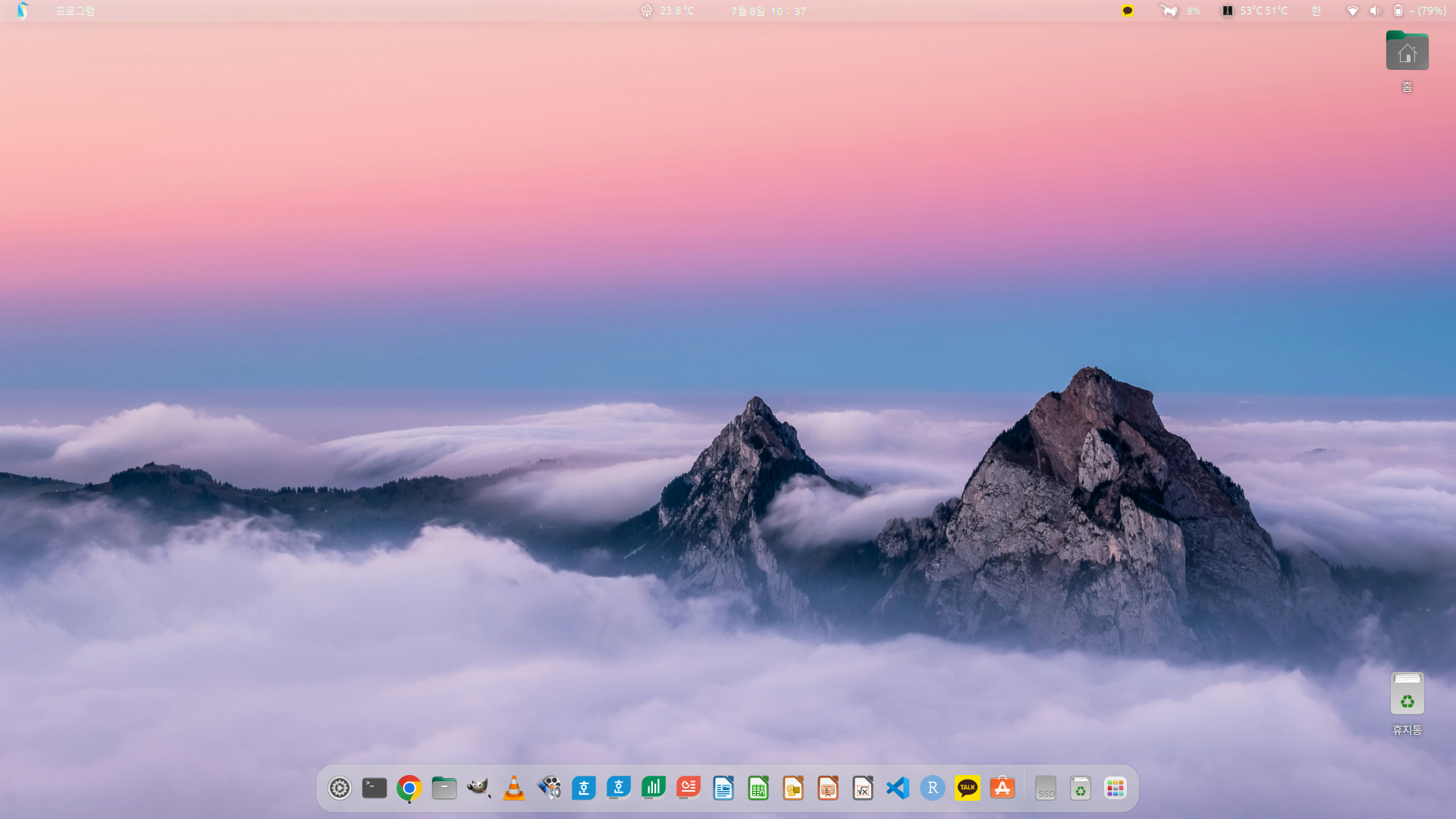Viewport: 1456px width, 819px height.
Task: Open Google Chrome from the dock
Action: click(409, 789)
